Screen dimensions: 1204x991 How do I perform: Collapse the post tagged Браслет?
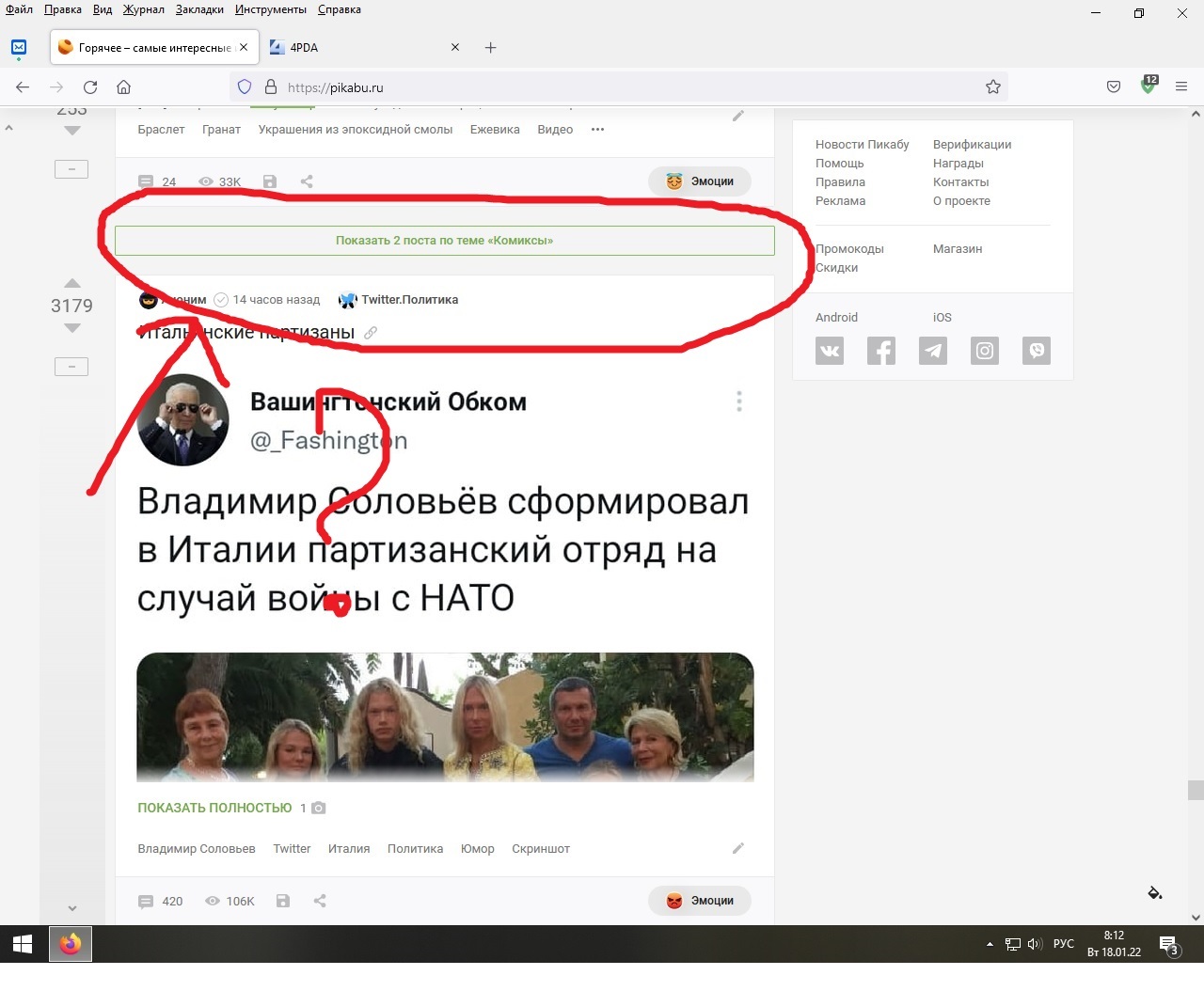[71, 169]
